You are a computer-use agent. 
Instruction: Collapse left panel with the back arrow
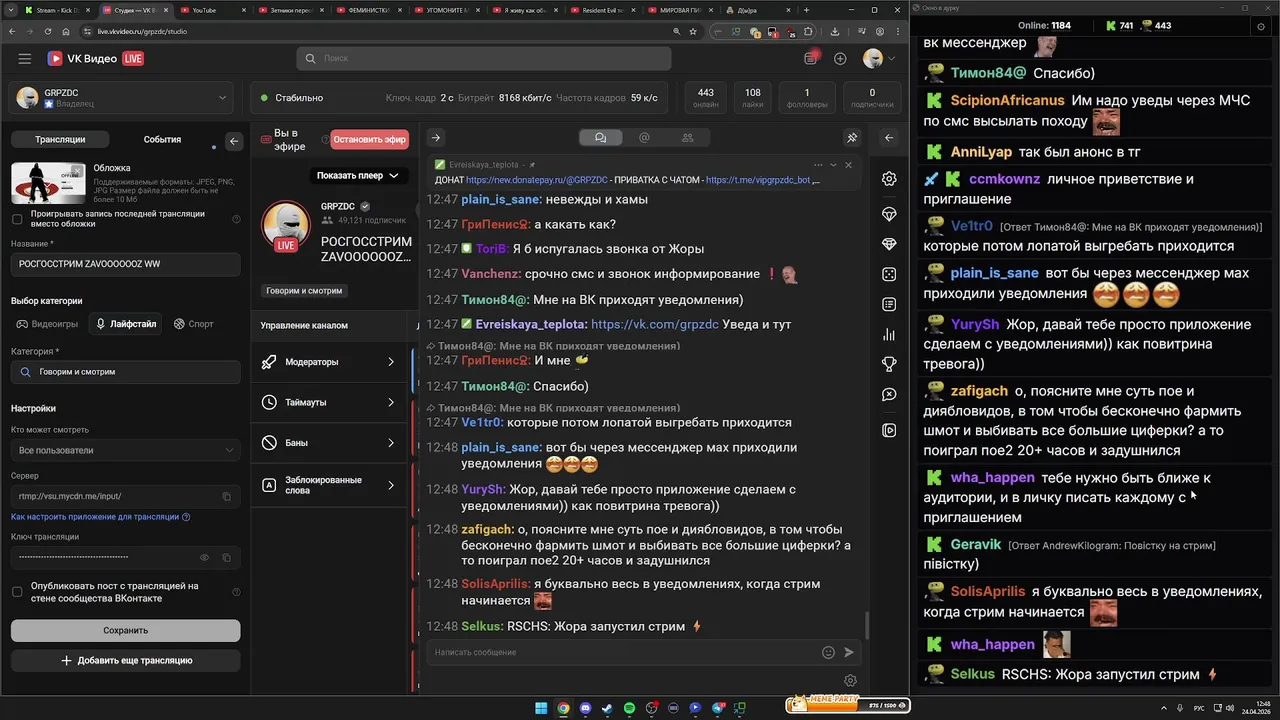click(x=234, y=141)
